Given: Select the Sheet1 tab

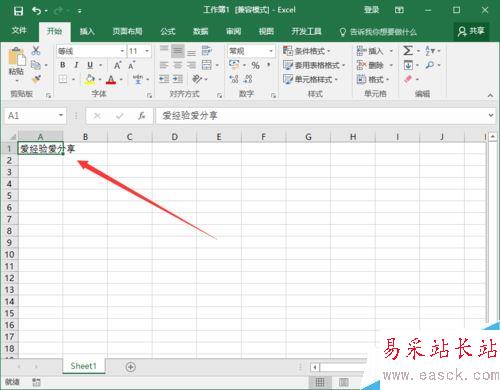Looking at the screenshot, I should pos(83,366).
